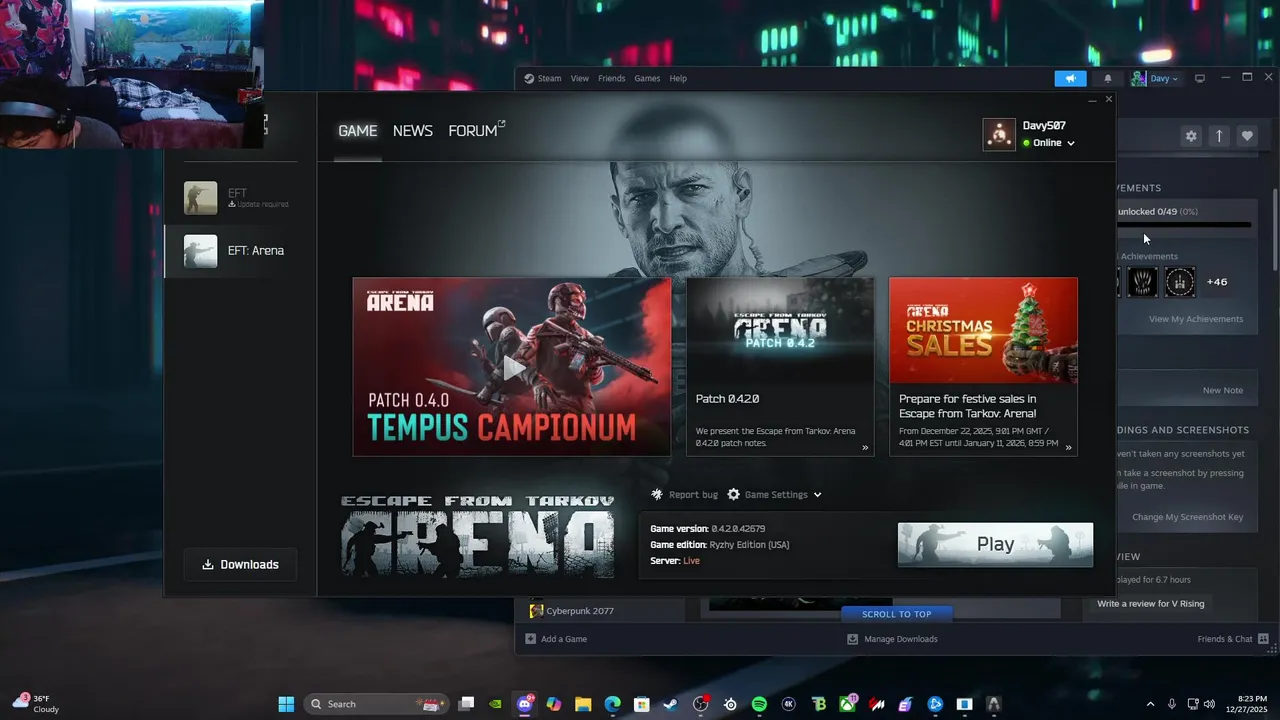1280x720 pixels.
Task: Open the Christmas Sales news card
Action: (x=983, y=367)
